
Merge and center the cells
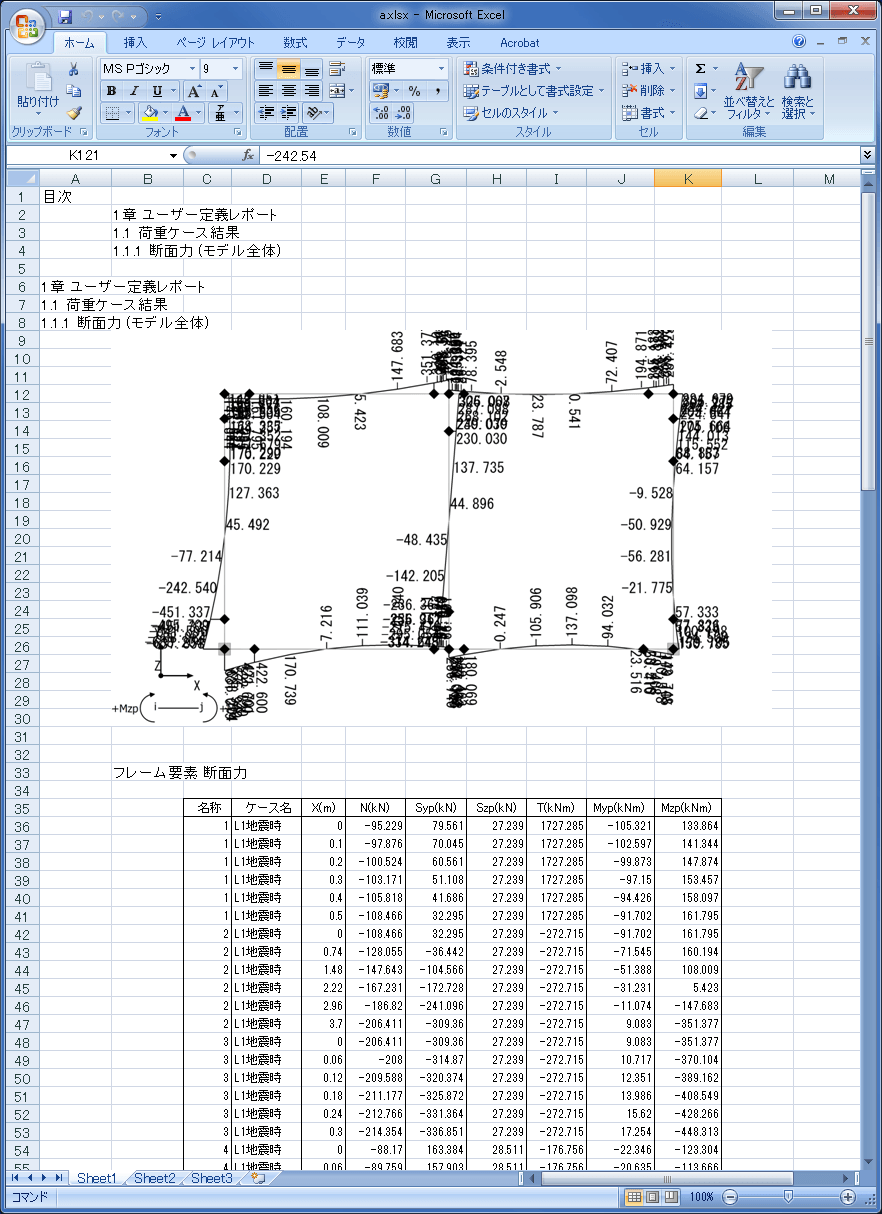coord(337,91)
